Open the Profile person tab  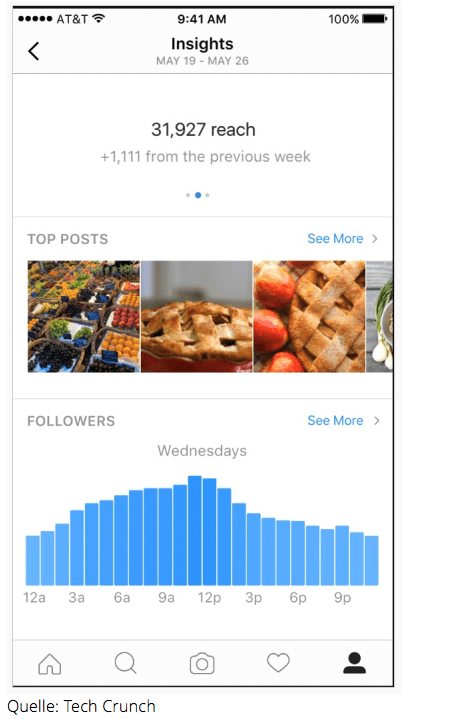coord(354,663)
